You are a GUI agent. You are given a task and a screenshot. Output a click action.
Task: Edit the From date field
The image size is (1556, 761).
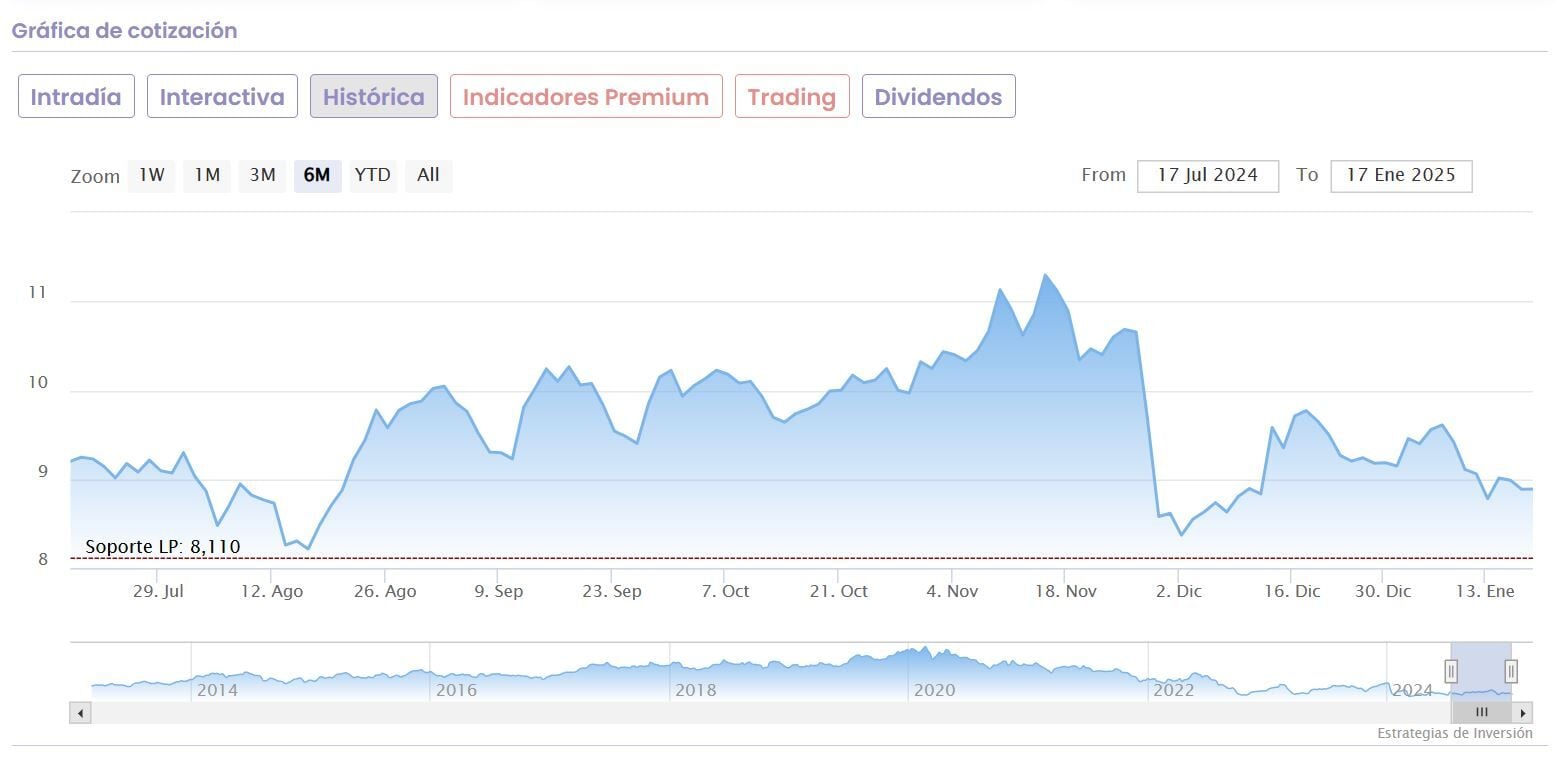point(1207,176)
